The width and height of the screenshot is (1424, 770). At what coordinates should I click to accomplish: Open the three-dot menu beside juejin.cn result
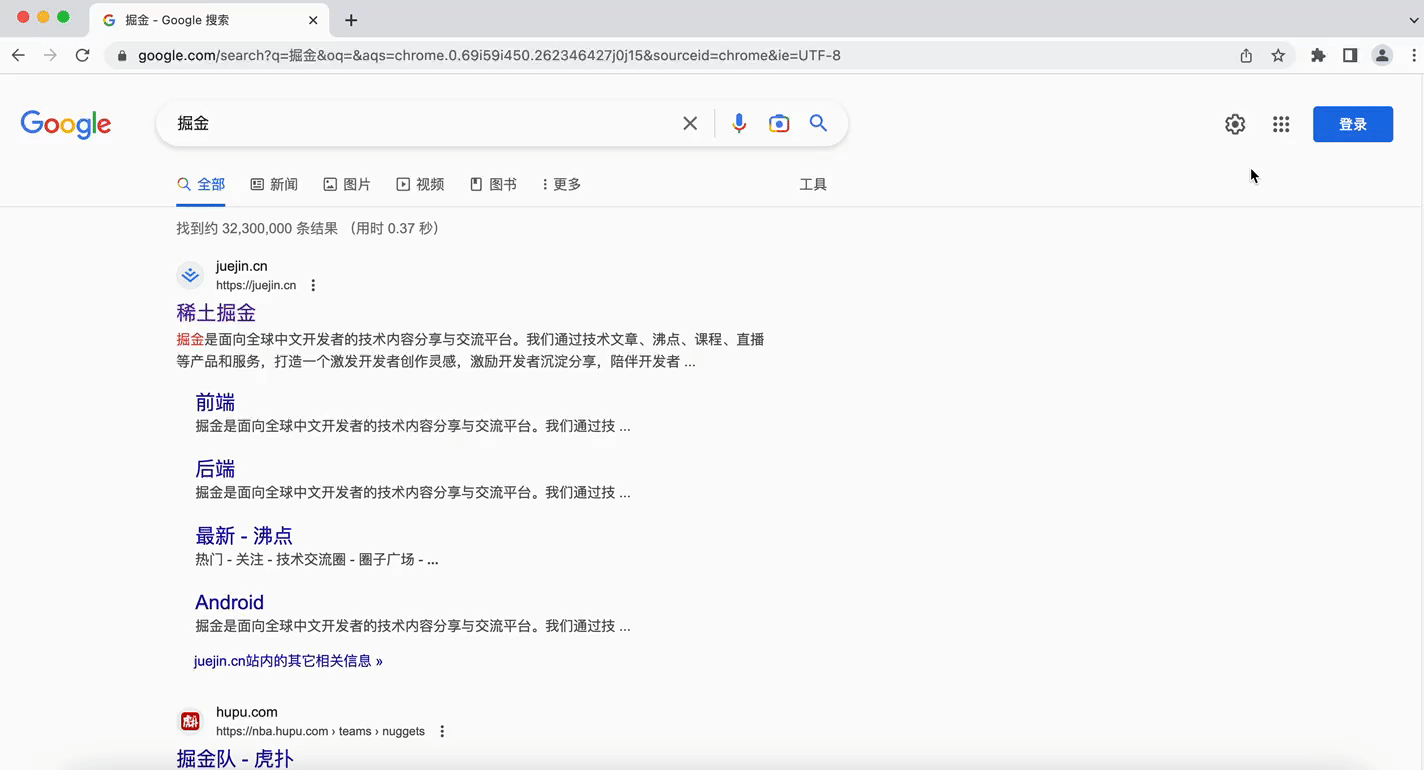coord(313,285)
